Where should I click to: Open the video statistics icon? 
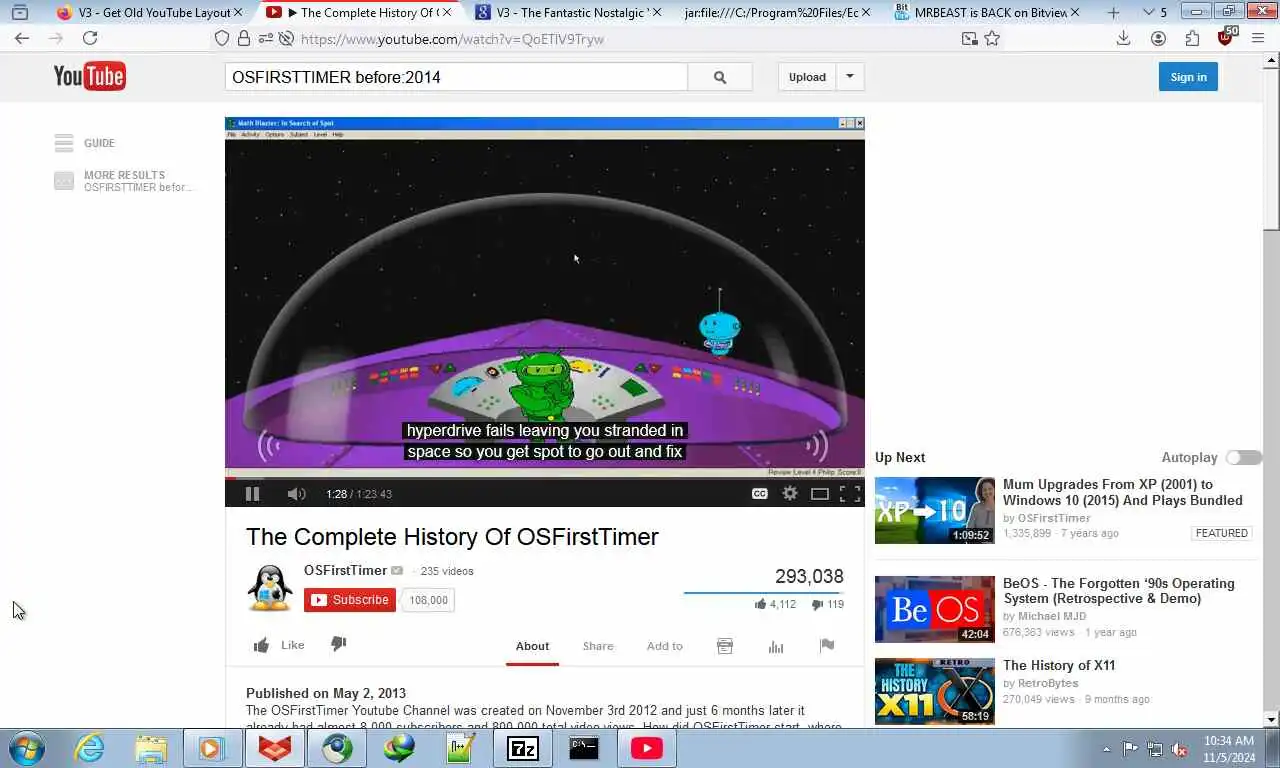click(776, 646)
